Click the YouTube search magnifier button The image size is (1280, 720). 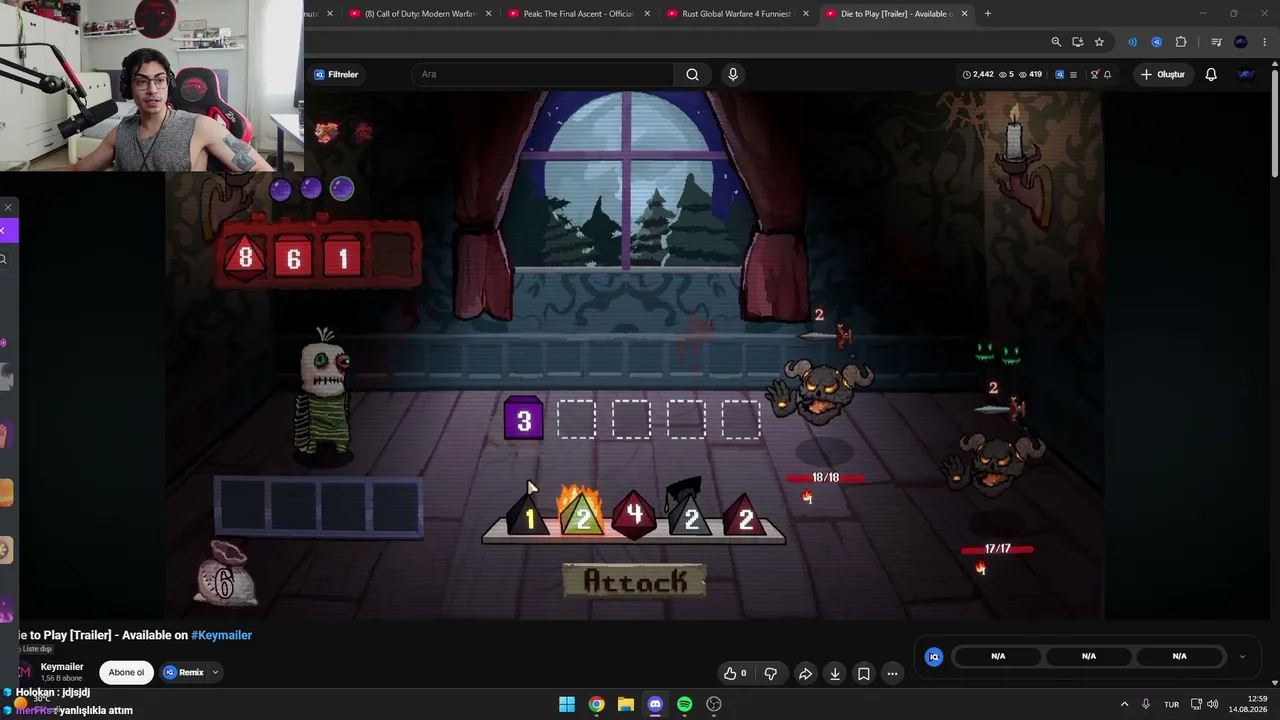(x=692, y=74)
